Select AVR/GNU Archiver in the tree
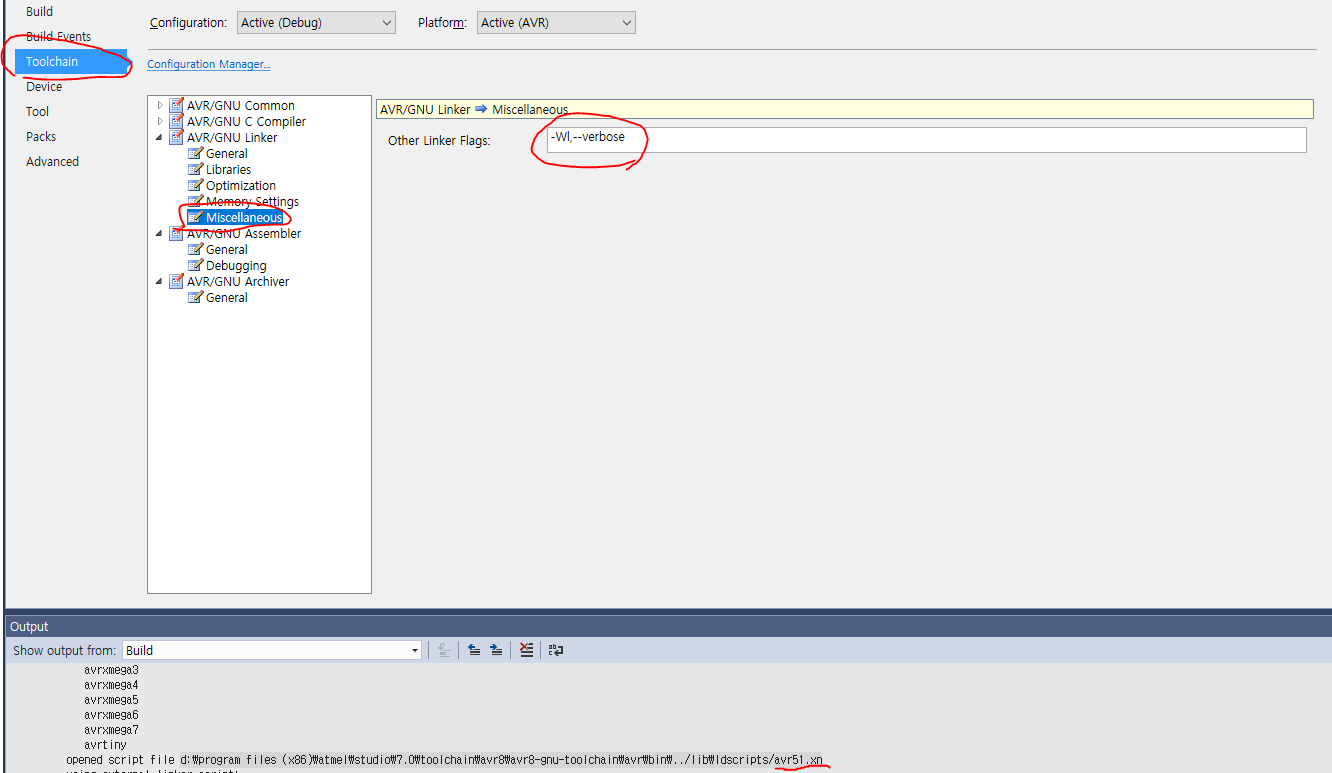Viewport: 1332px width, 773px height. (237, 281)
